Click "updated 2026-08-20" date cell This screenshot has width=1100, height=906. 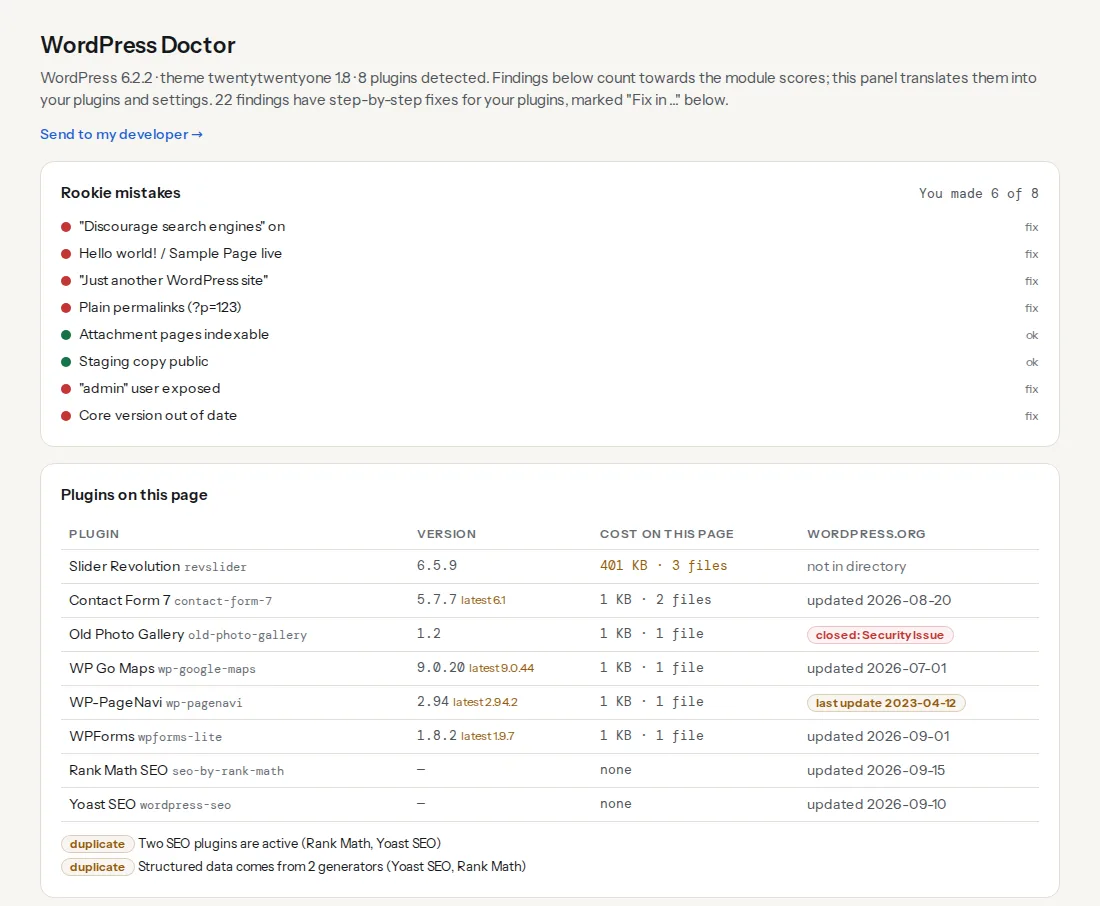pos(878,600)
